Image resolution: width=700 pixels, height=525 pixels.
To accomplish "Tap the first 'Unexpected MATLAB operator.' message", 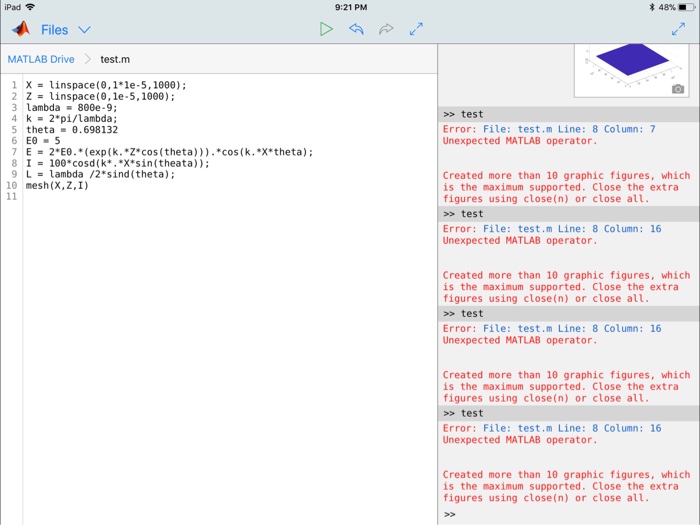I will pos(520,141).
